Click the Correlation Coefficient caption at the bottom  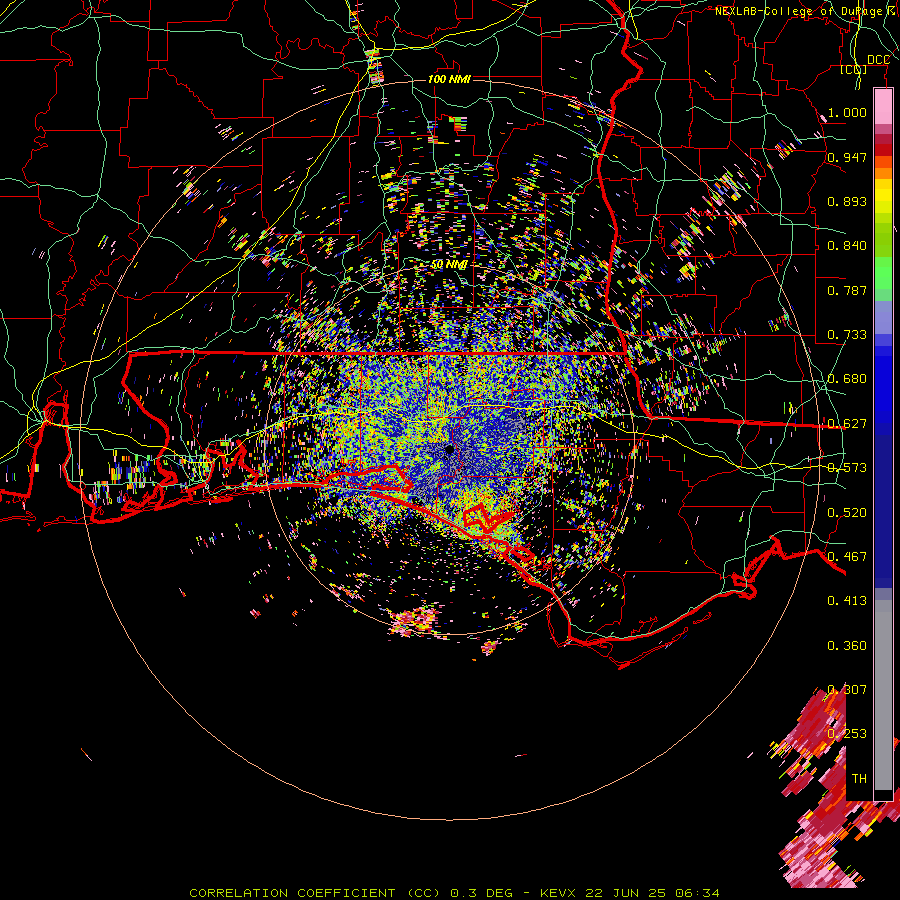(x=454, y=893)
